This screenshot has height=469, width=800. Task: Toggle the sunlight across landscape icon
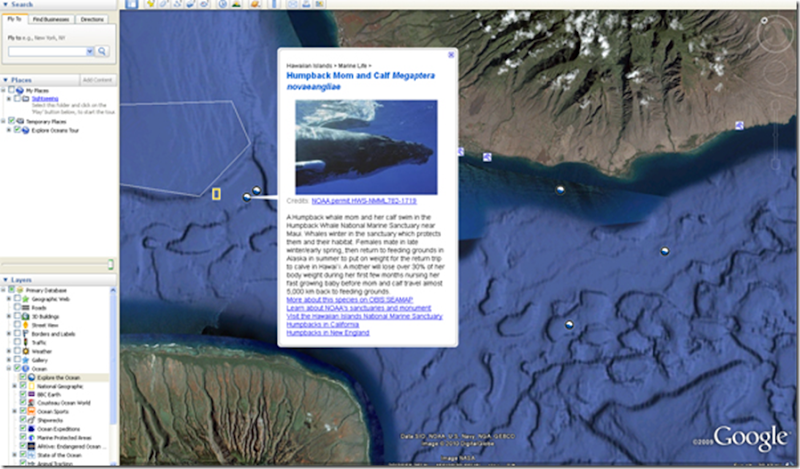(x=236, y=4)
